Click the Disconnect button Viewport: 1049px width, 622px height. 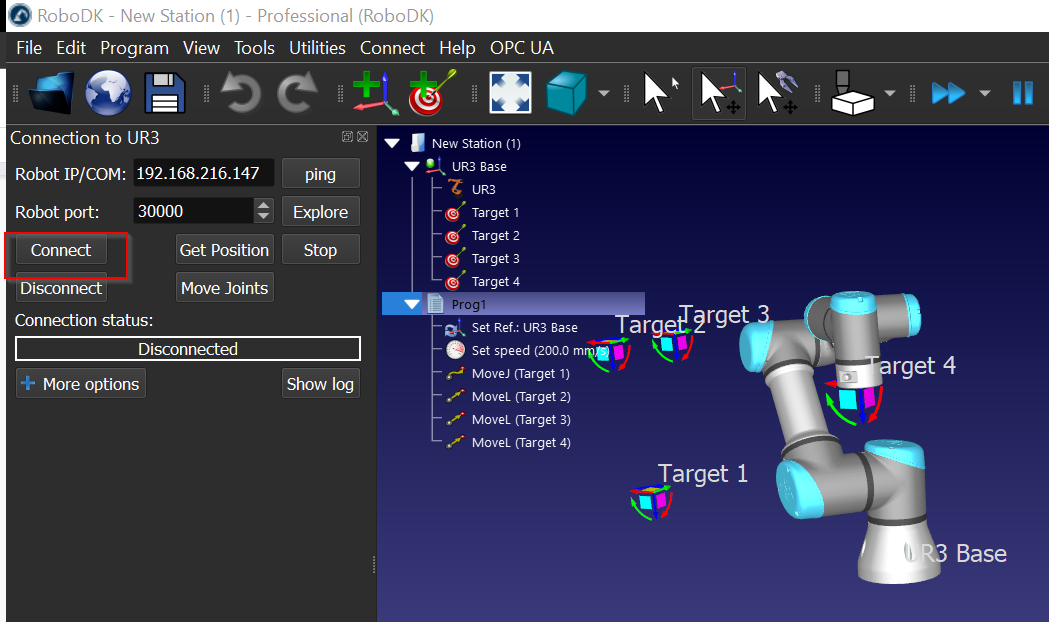[x=61, y=288]
